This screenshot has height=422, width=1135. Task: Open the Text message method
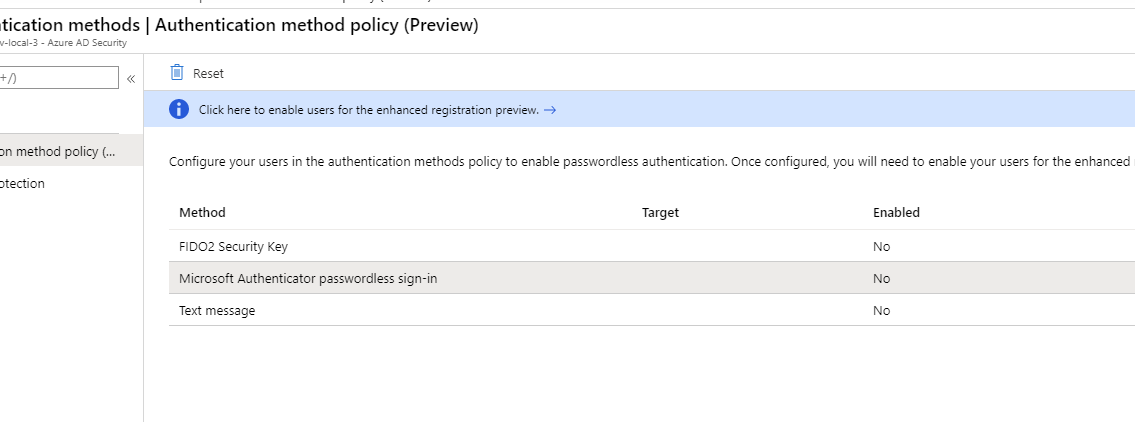217,310
